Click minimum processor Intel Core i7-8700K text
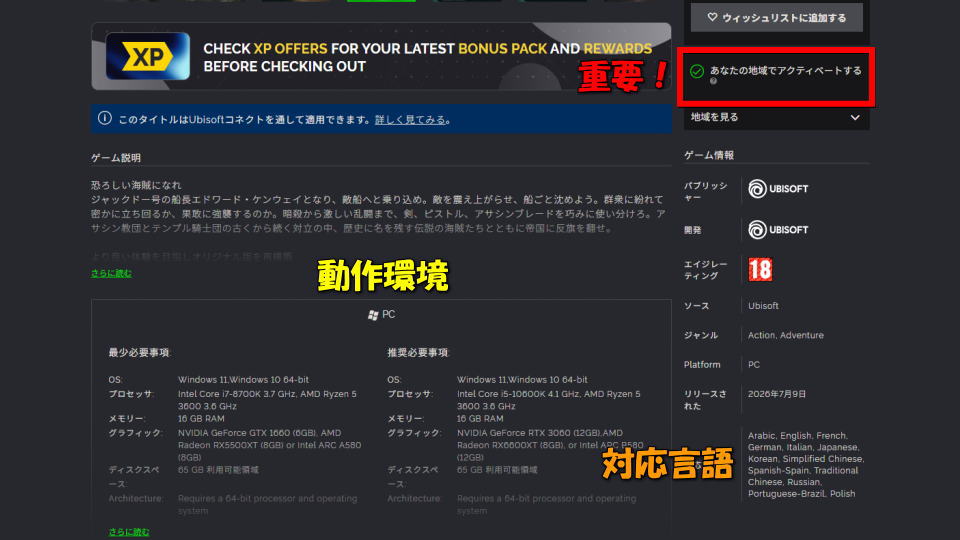 click(267, 400)
